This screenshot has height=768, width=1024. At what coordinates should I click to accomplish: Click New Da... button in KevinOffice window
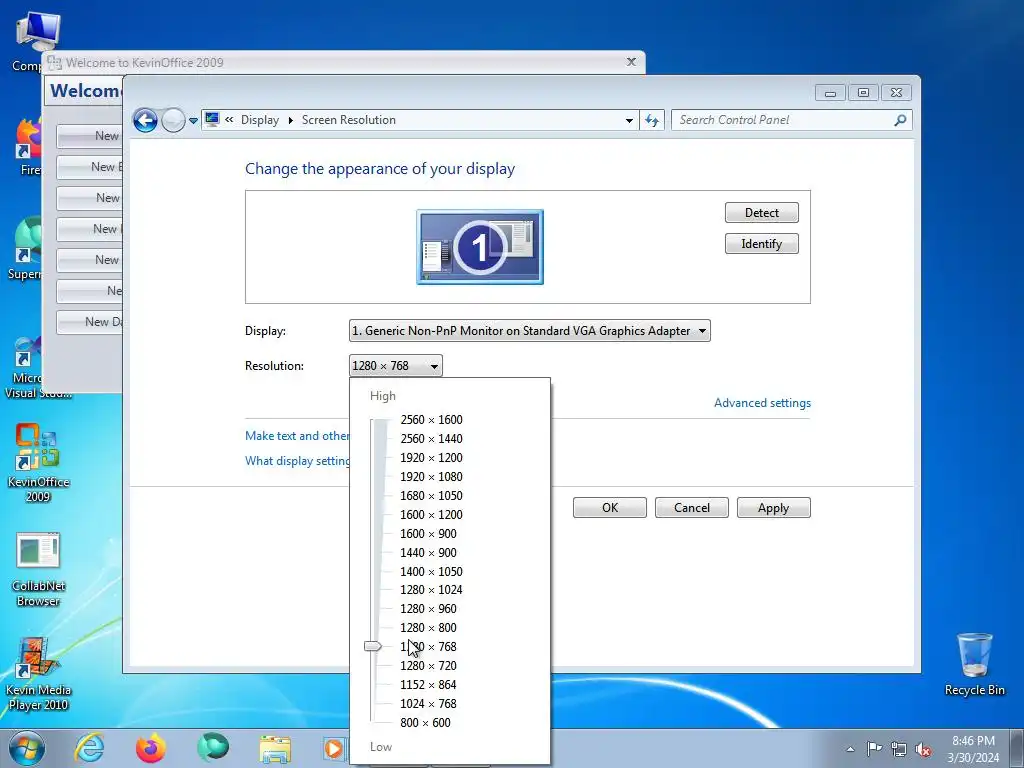(89, 322)
